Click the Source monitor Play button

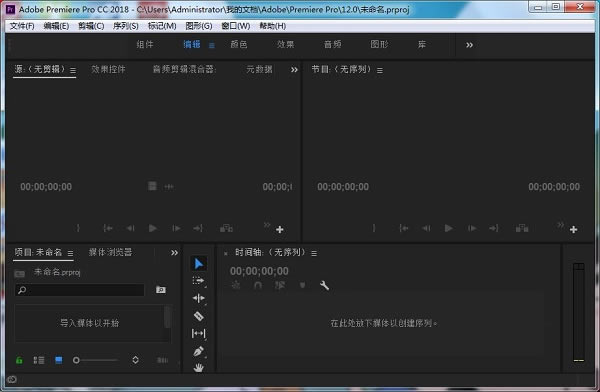click(153, 228)
